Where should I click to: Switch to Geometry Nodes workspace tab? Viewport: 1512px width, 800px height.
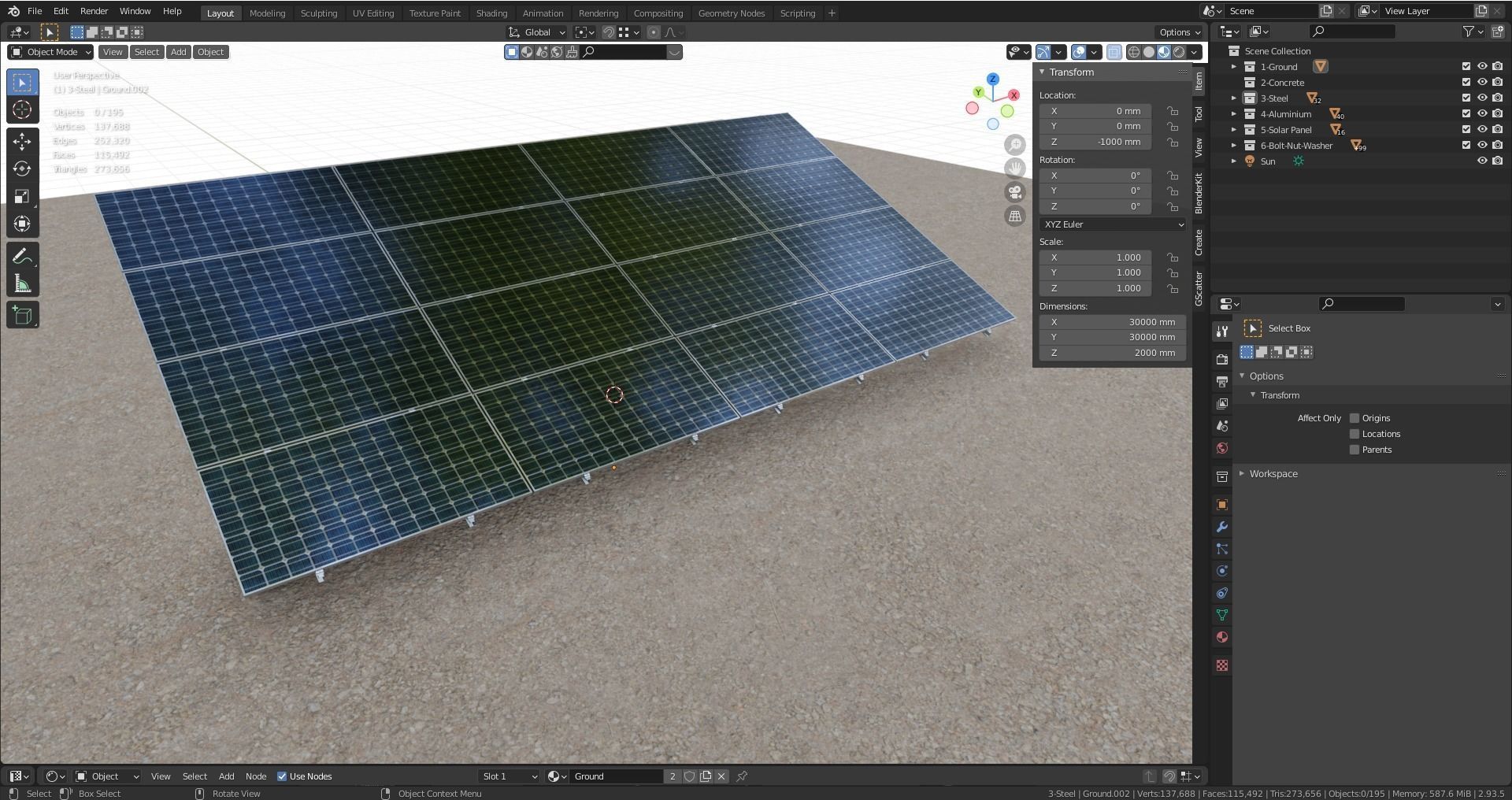731,13
